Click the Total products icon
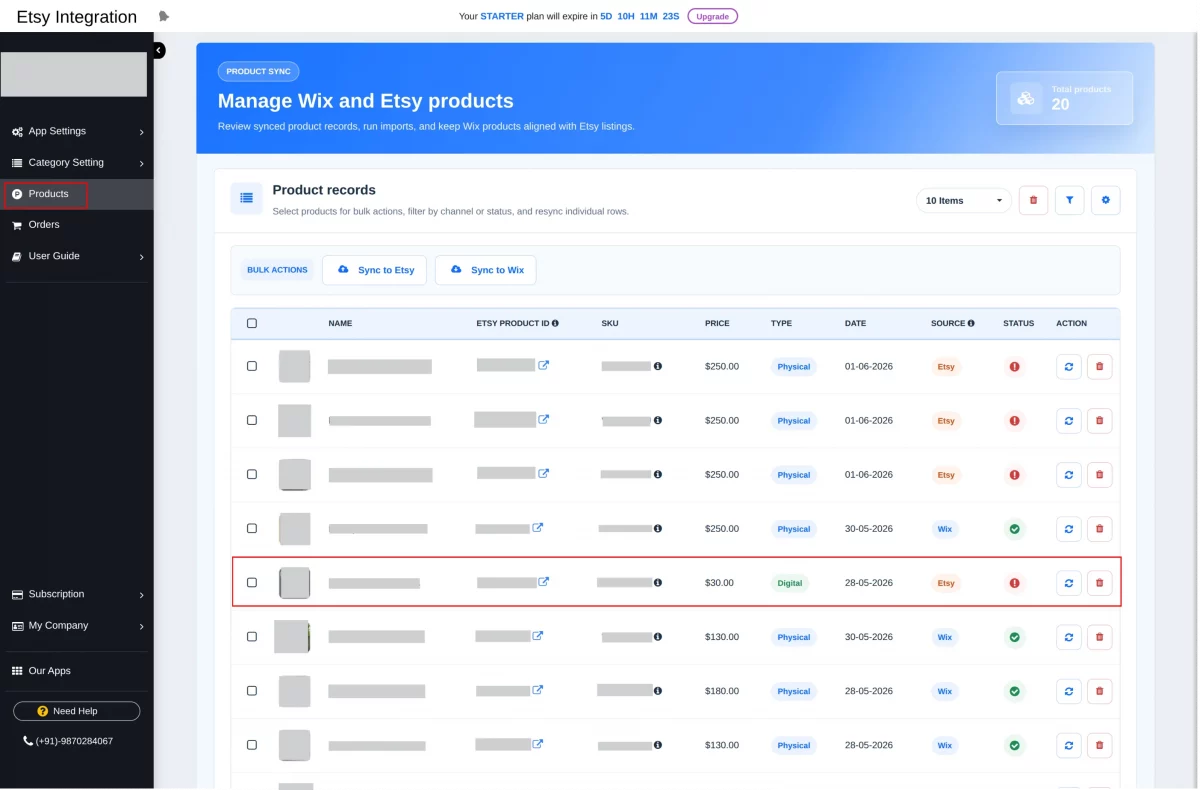 click(1026, 98)
